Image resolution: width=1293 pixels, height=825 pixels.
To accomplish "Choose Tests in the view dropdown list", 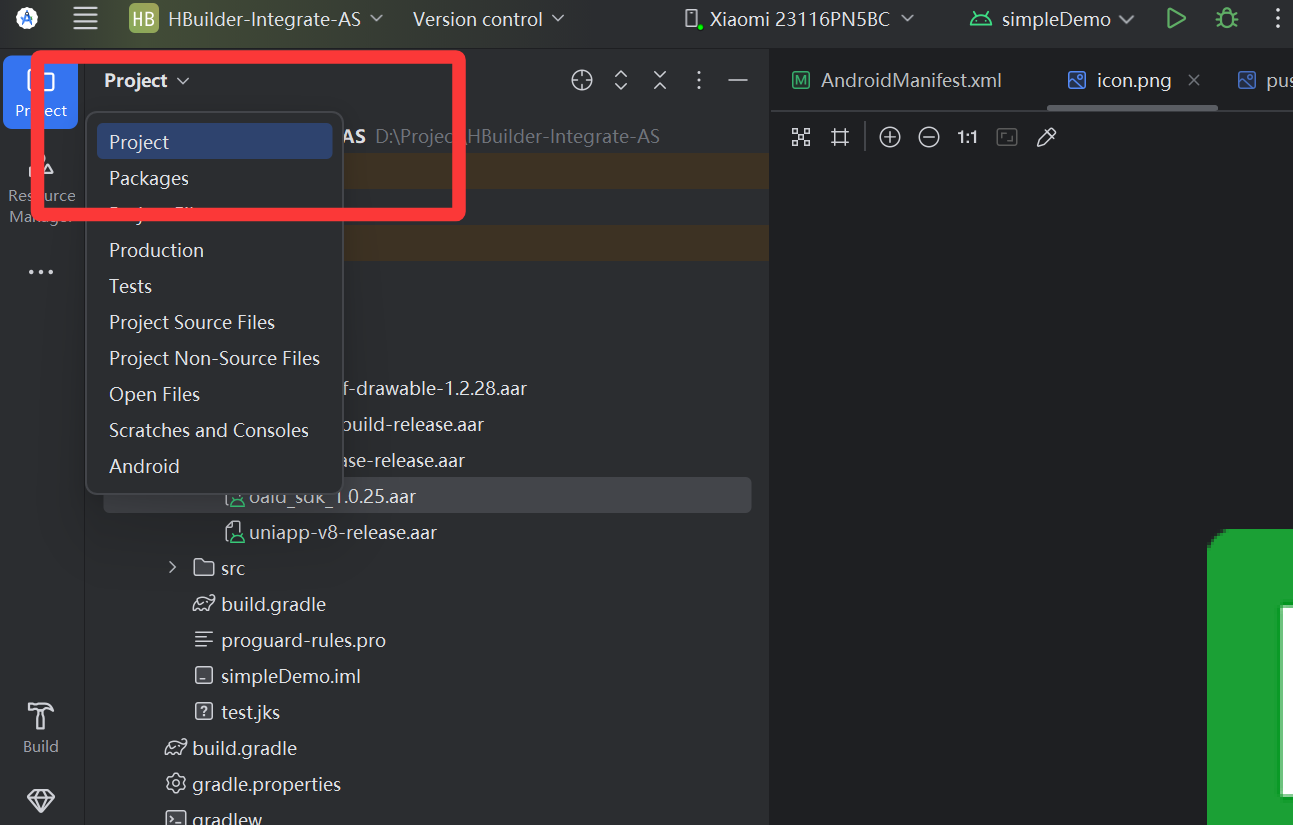I will pos(214,286).
